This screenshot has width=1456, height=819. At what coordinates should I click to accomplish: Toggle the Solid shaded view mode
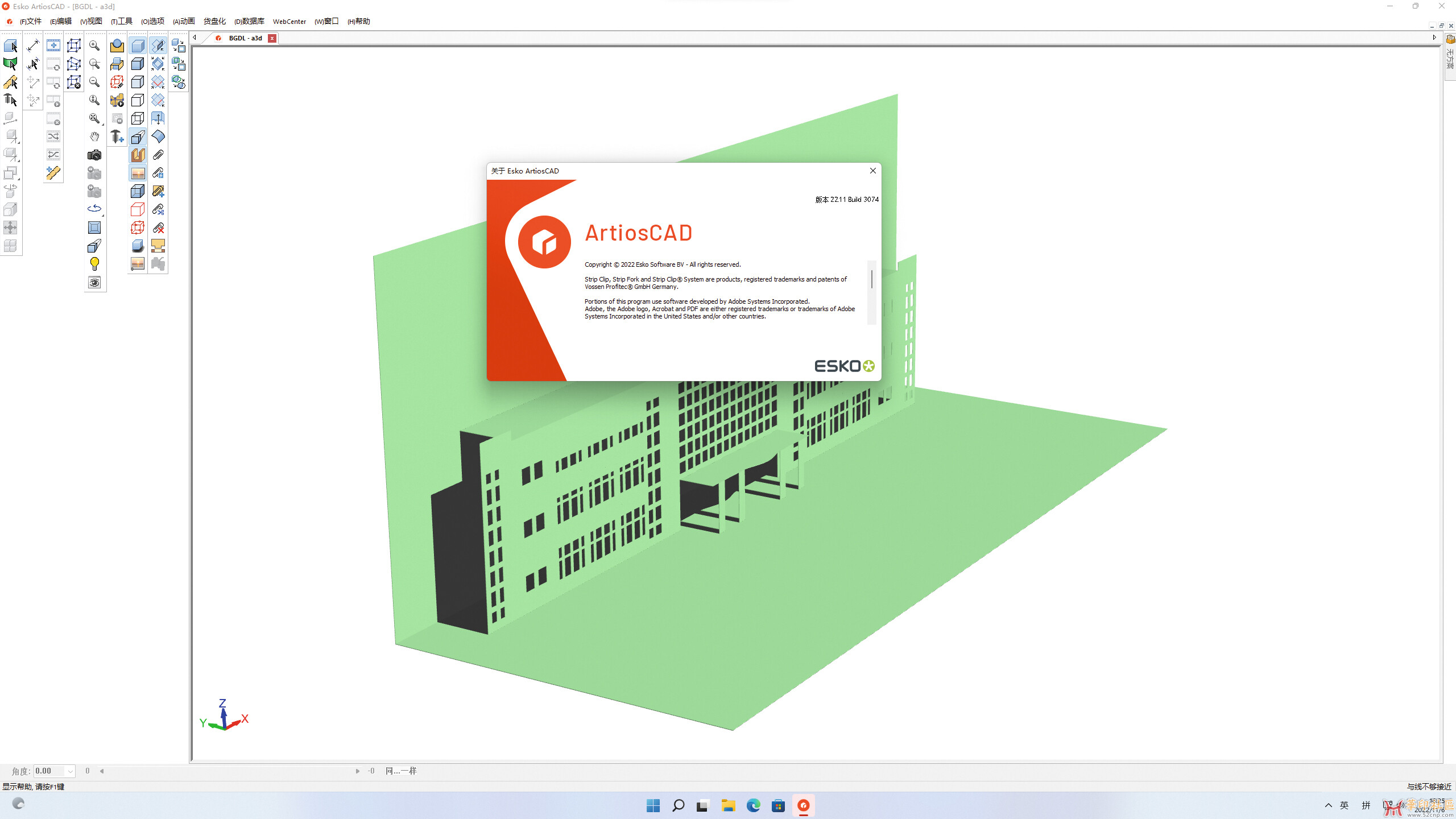(x=138, y=45)
